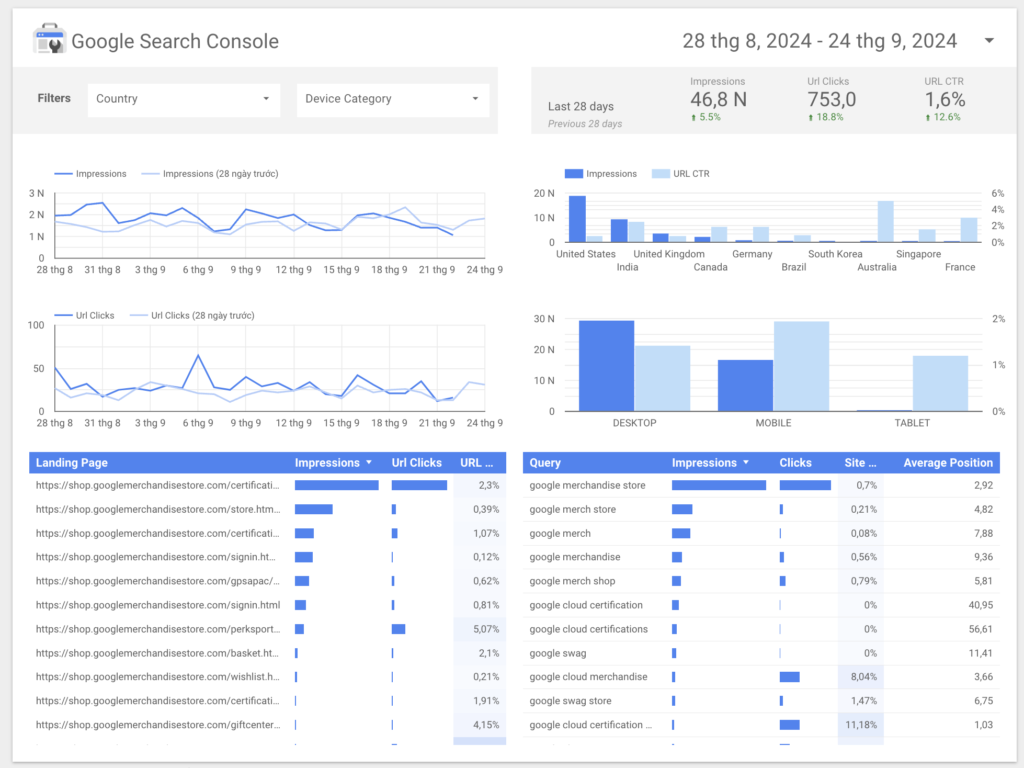Screen dimensions: 1024x768
Task: Open the perksport landing page link
Action: coord(158,629)
